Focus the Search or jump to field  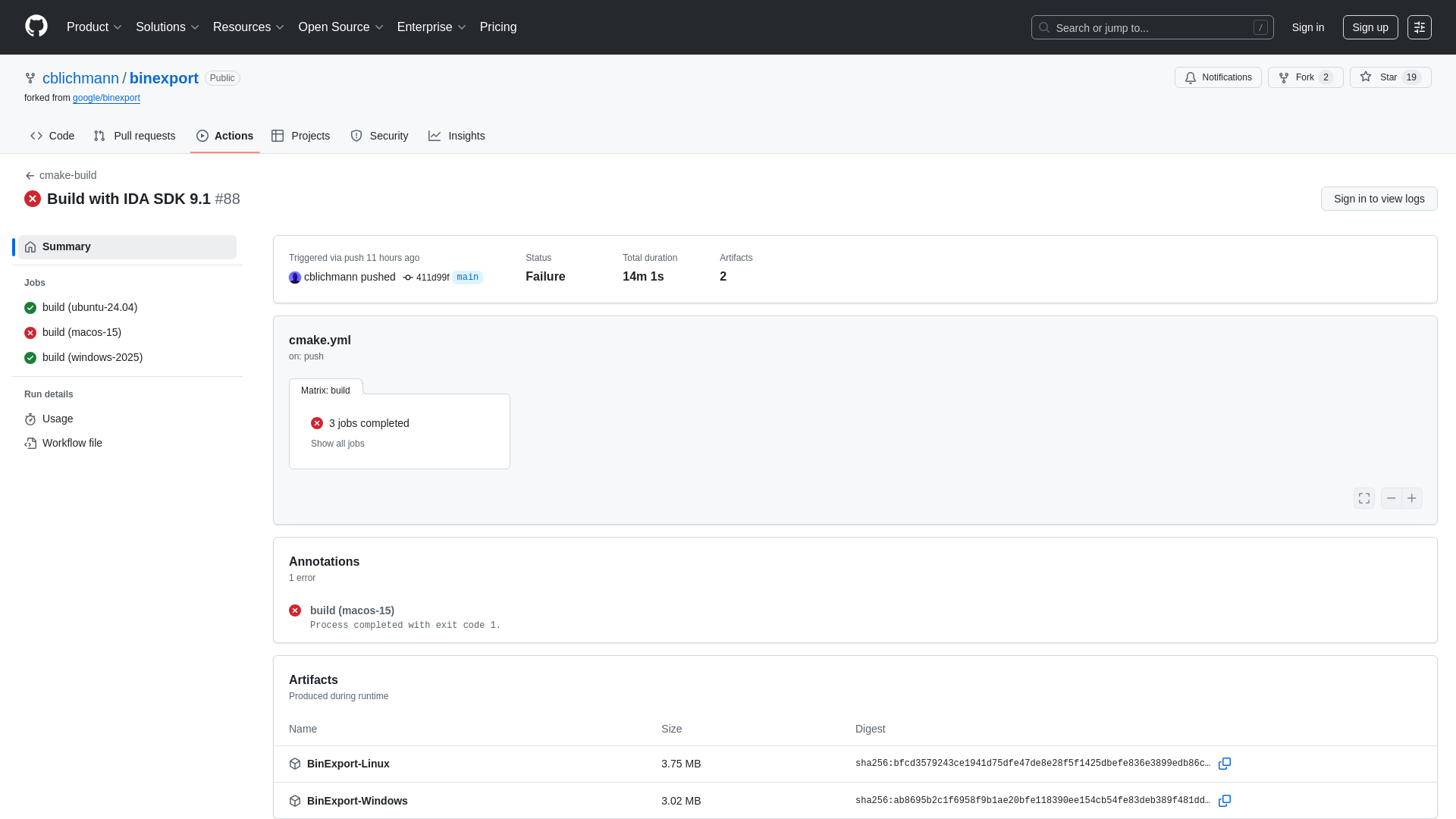(1152, 27)
